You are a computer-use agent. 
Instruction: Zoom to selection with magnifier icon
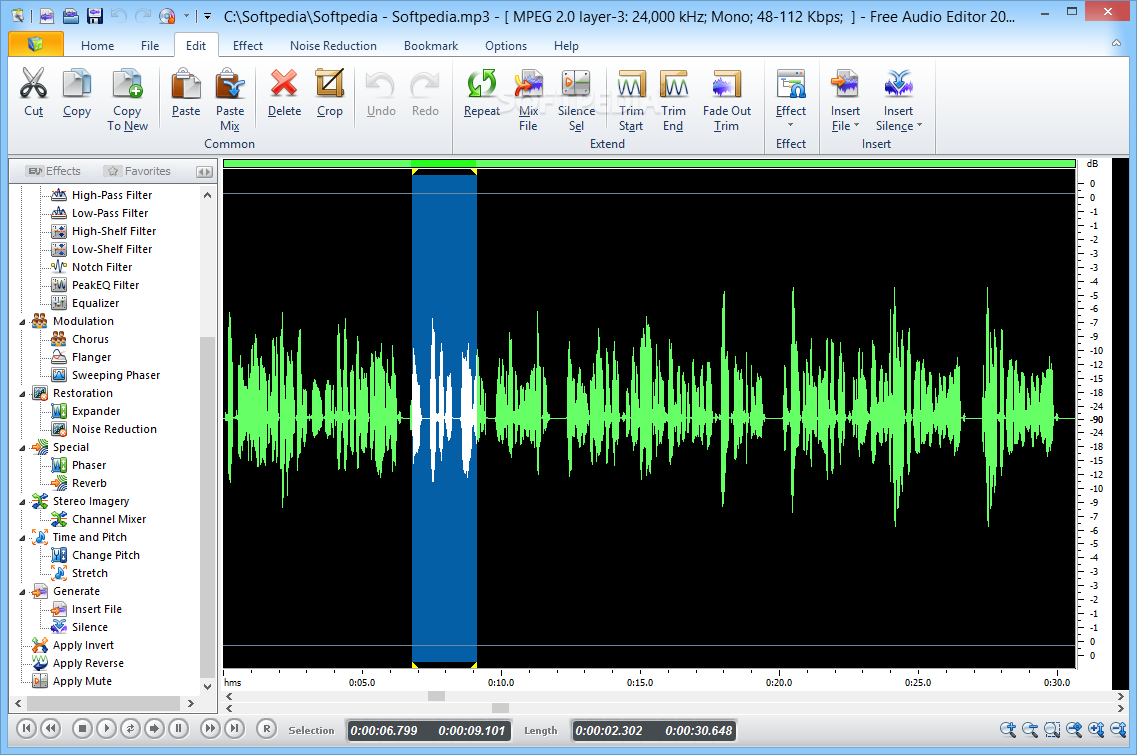[x=1052, y=730]
